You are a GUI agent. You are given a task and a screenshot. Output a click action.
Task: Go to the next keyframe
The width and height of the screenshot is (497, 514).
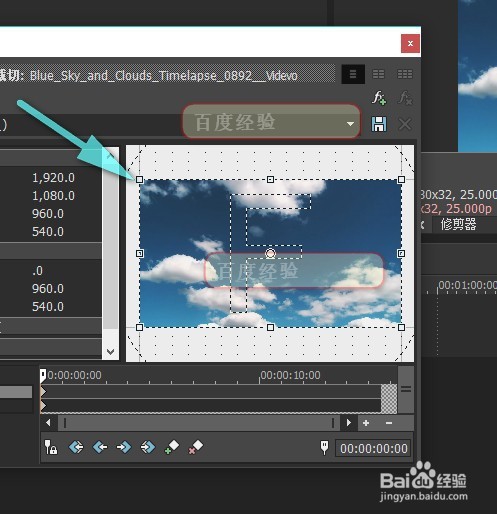124,447
